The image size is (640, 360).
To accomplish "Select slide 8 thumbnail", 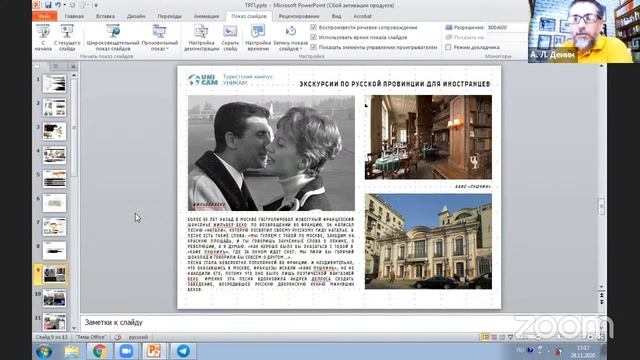I will (54, 251).
